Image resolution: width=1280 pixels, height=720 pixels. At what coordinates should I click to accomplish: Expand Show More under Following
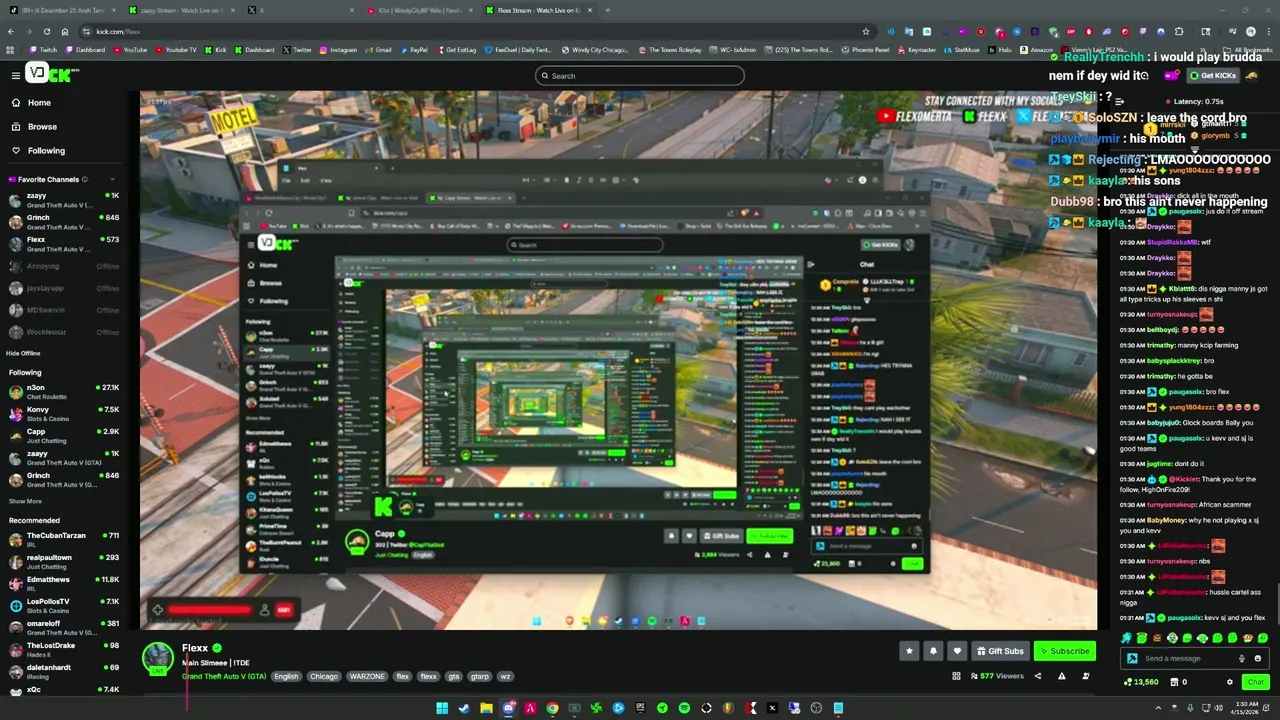pyautogui.click(x=25, y=501)
